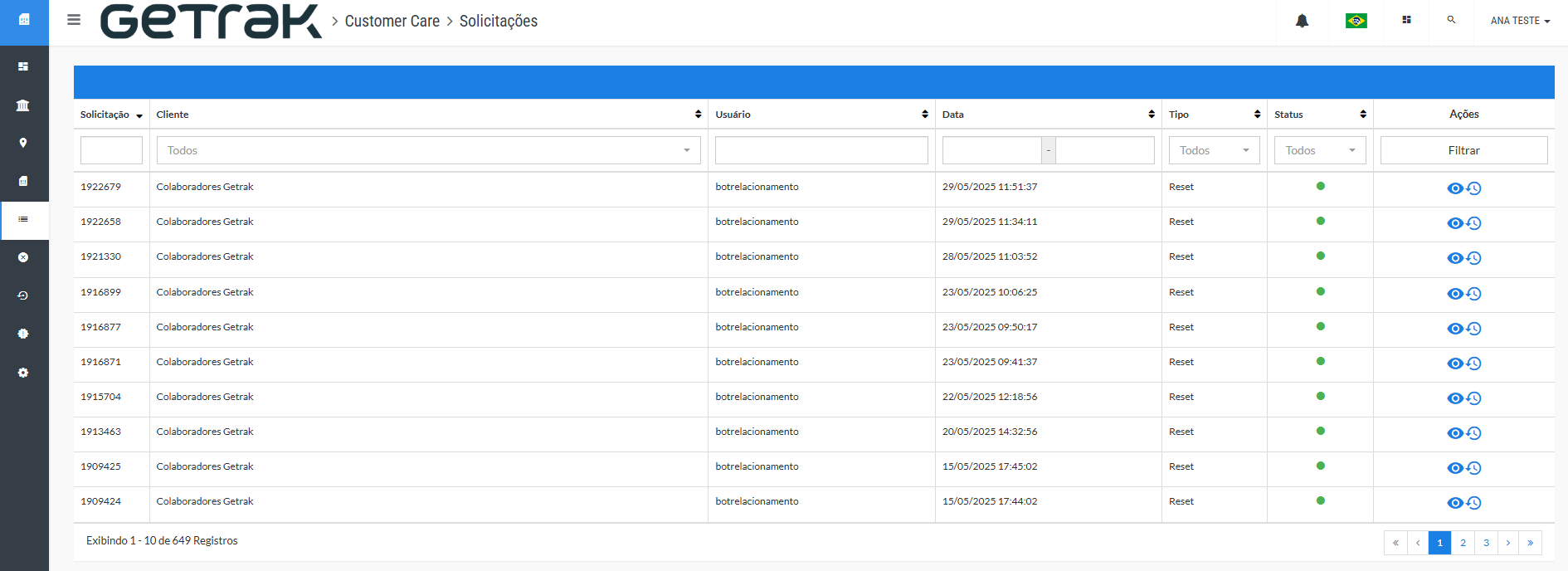Sort by Solicitação column

pyautogui.click(x=111, y=115)
